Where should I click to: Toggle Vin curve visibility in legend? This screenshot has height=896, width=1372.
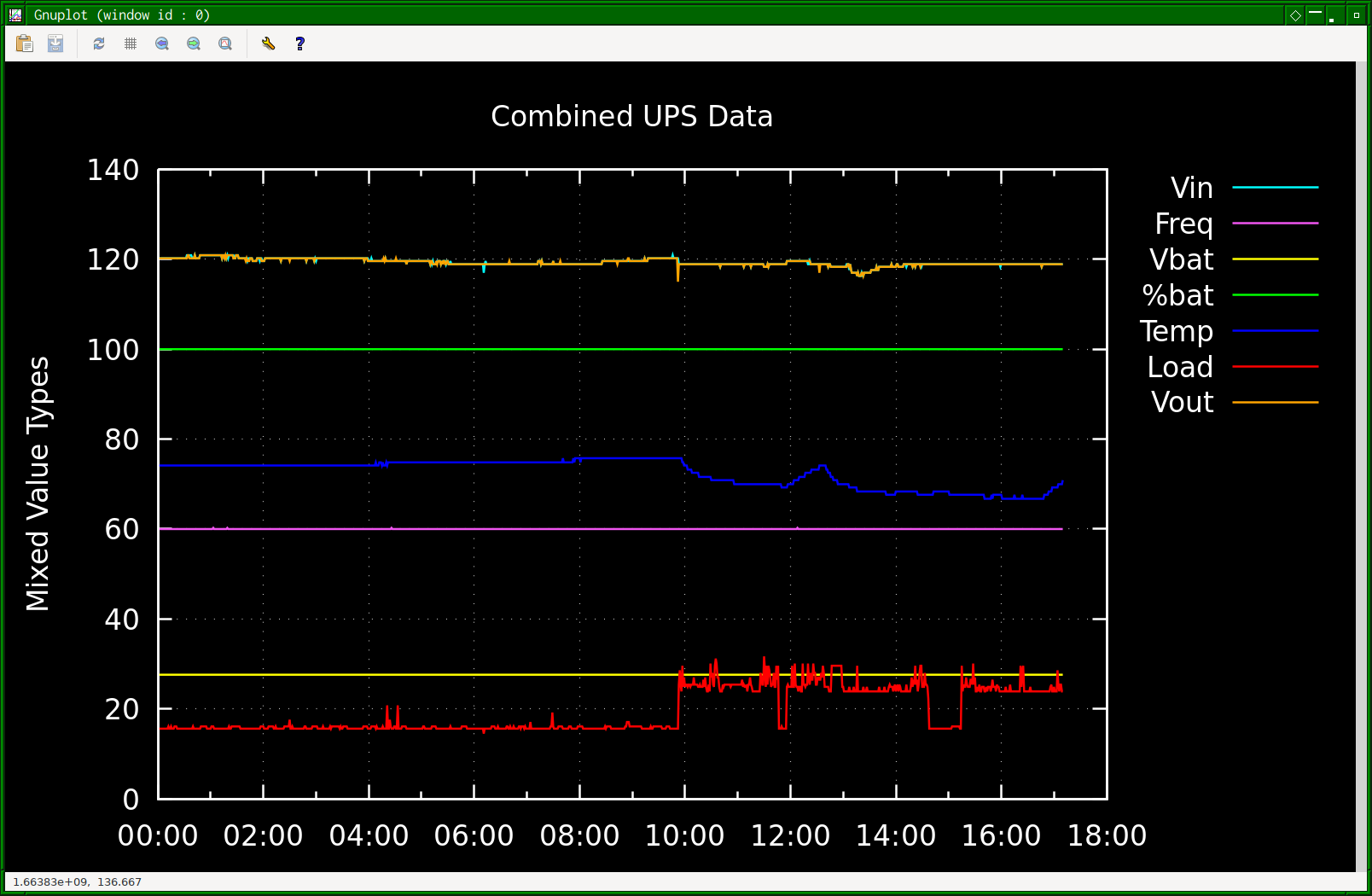pyautogui.click(x=1191, y=188)
